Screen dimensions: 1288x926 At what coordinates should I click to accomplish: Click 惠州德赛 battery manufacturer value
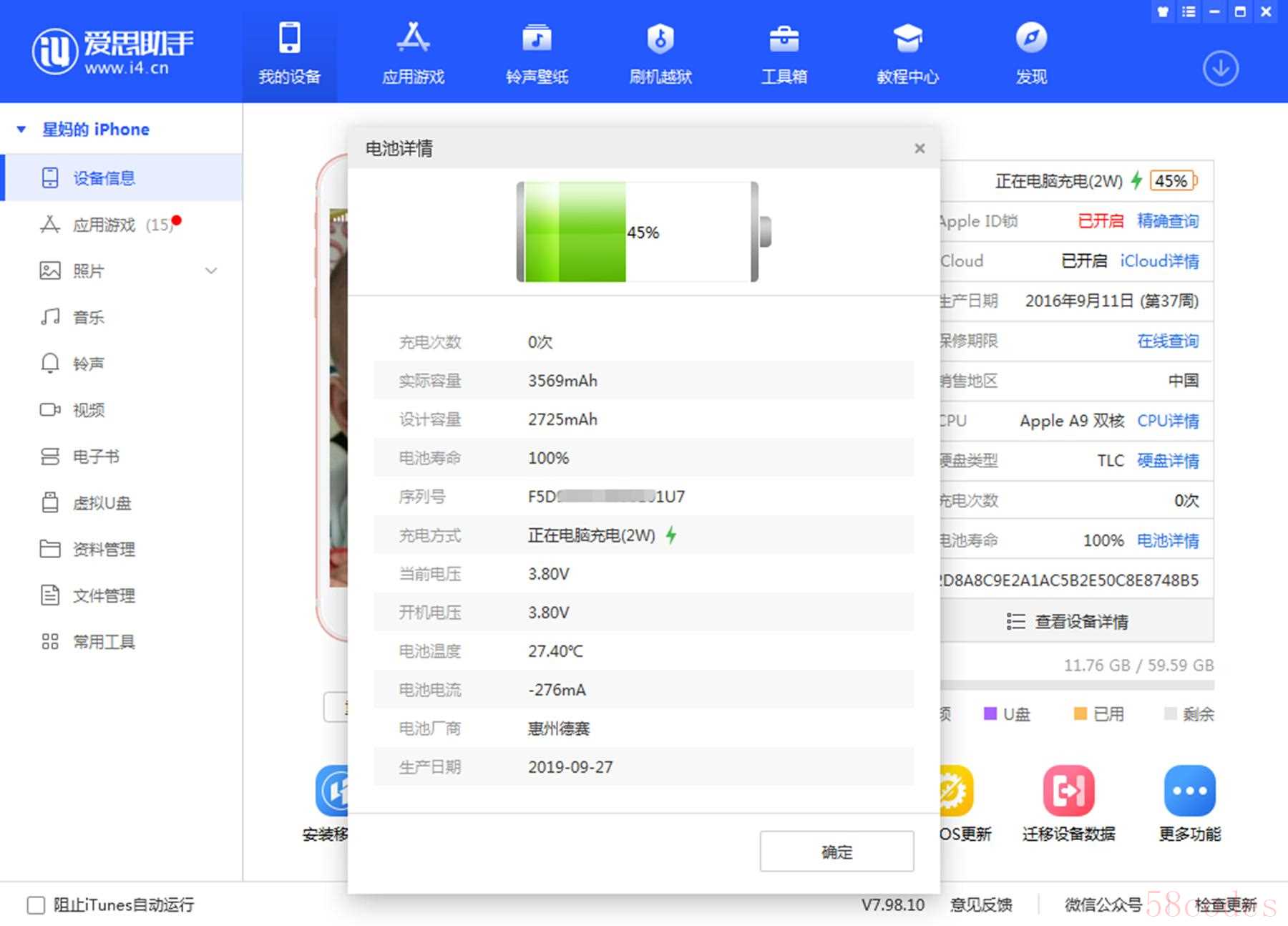(559, 728)
